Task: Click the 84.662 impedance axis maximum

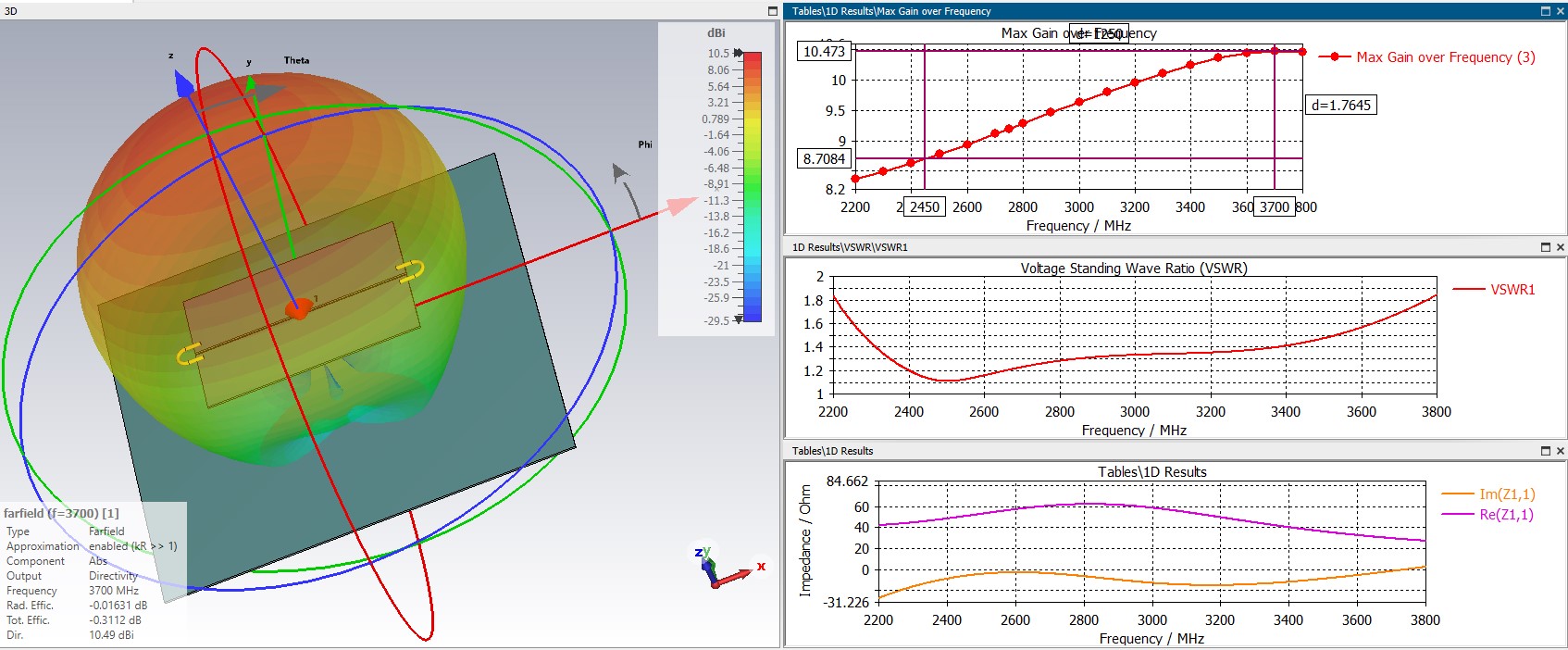Action: 848,481
